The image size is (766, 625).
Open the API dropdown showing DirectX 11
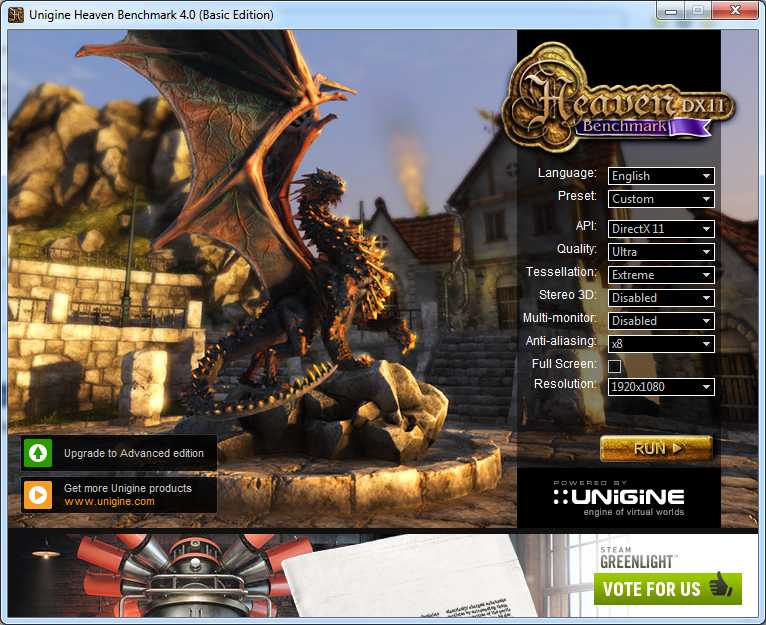[x=661, y=229]
